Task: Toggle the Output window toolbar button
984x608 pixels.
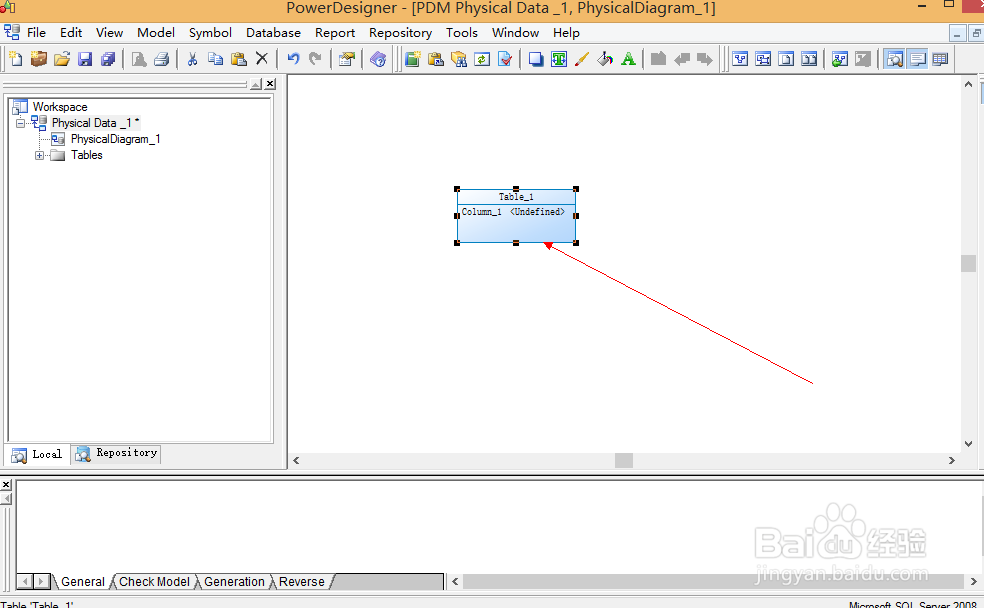Action: [917, 59]
